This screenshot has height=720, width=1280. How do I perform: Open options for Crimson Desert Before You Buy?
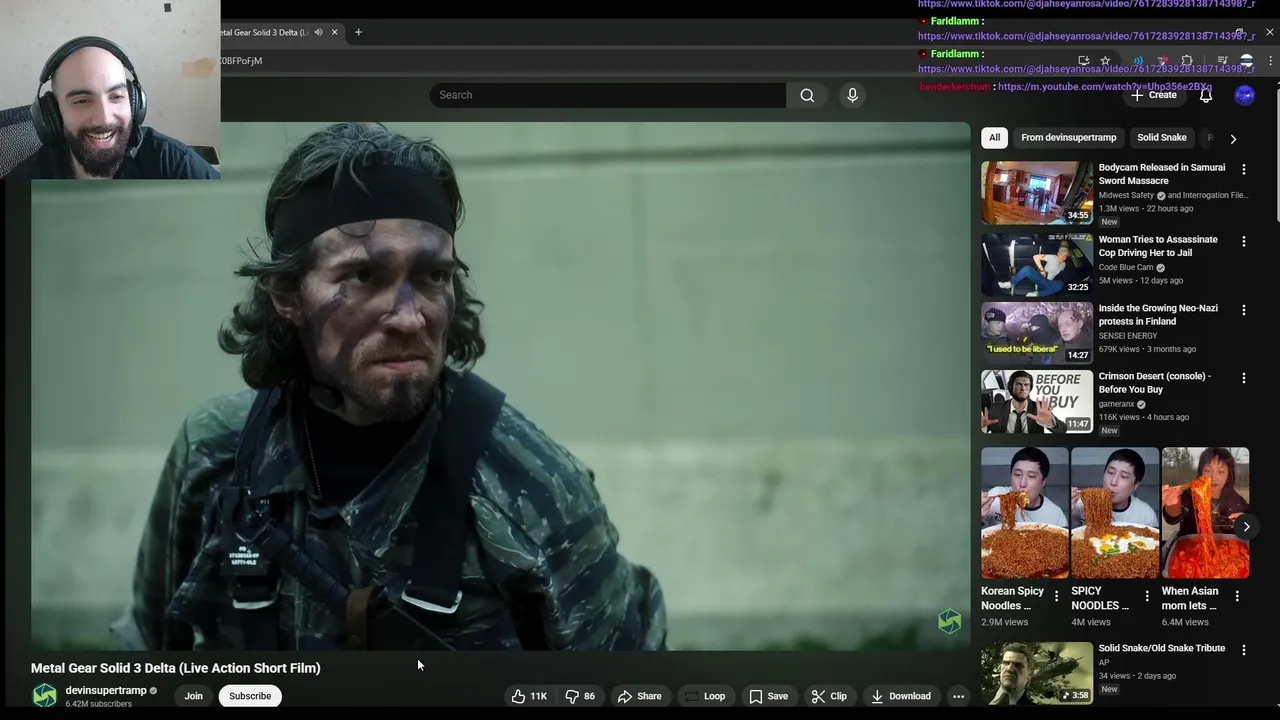click(1244, 378)
